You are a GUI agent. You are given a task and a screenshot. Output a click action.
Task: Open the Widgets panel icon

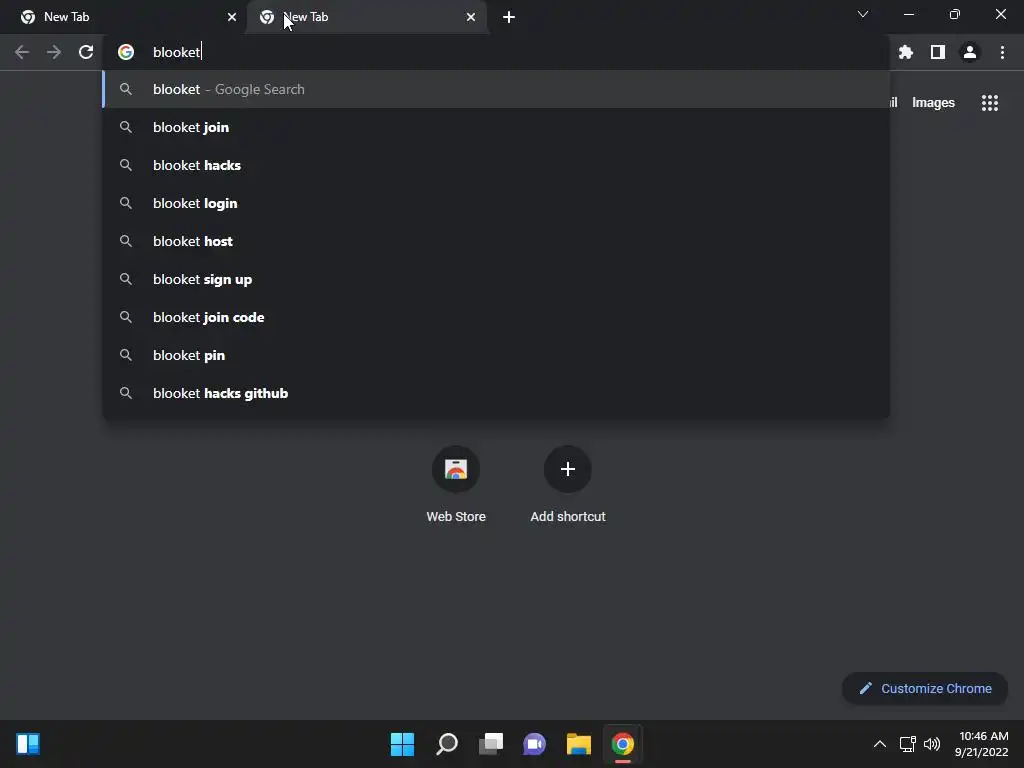click(x=28, y=744)
